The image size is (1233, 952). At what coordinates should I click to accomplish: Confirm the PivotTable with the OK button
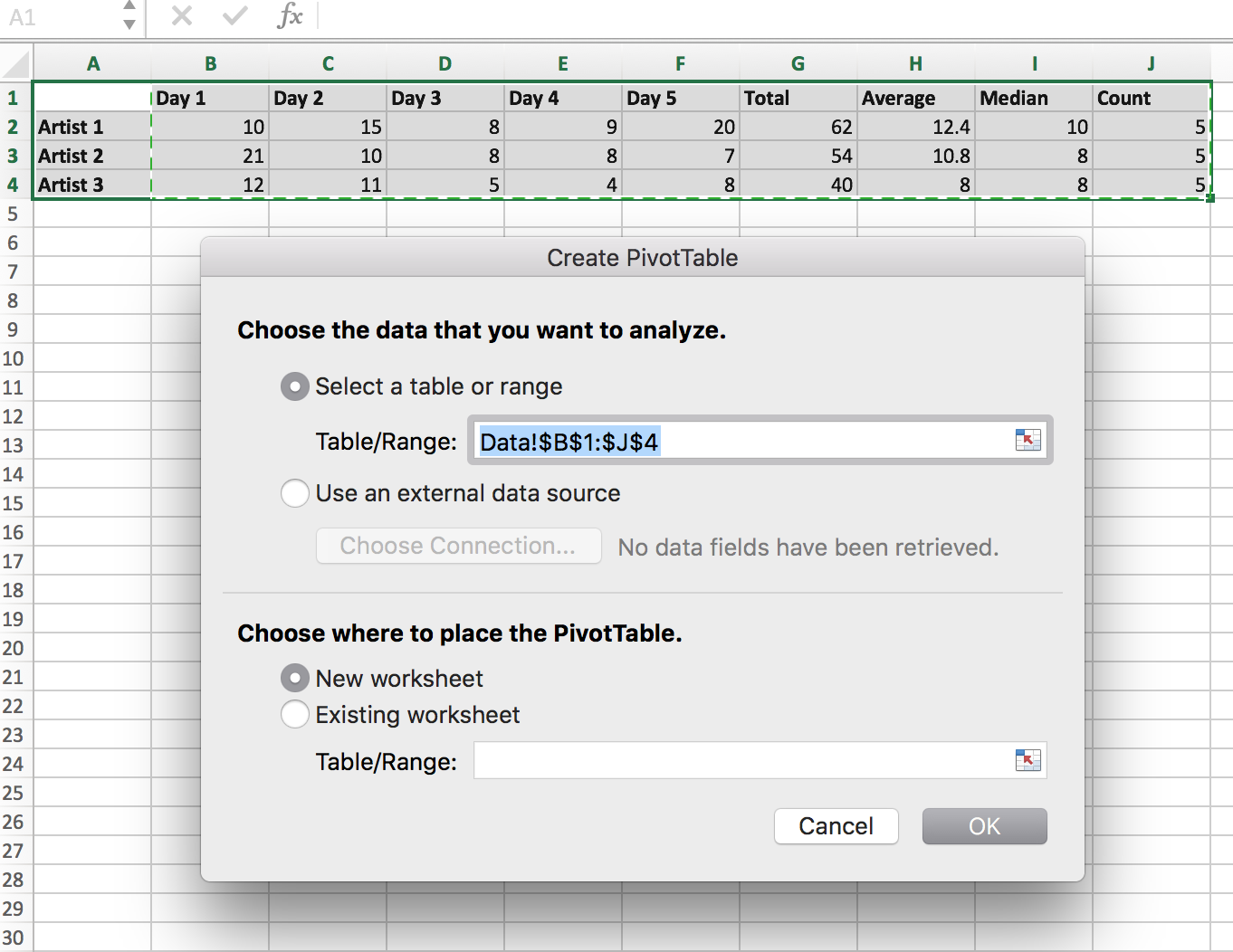(x=984, y=826)
